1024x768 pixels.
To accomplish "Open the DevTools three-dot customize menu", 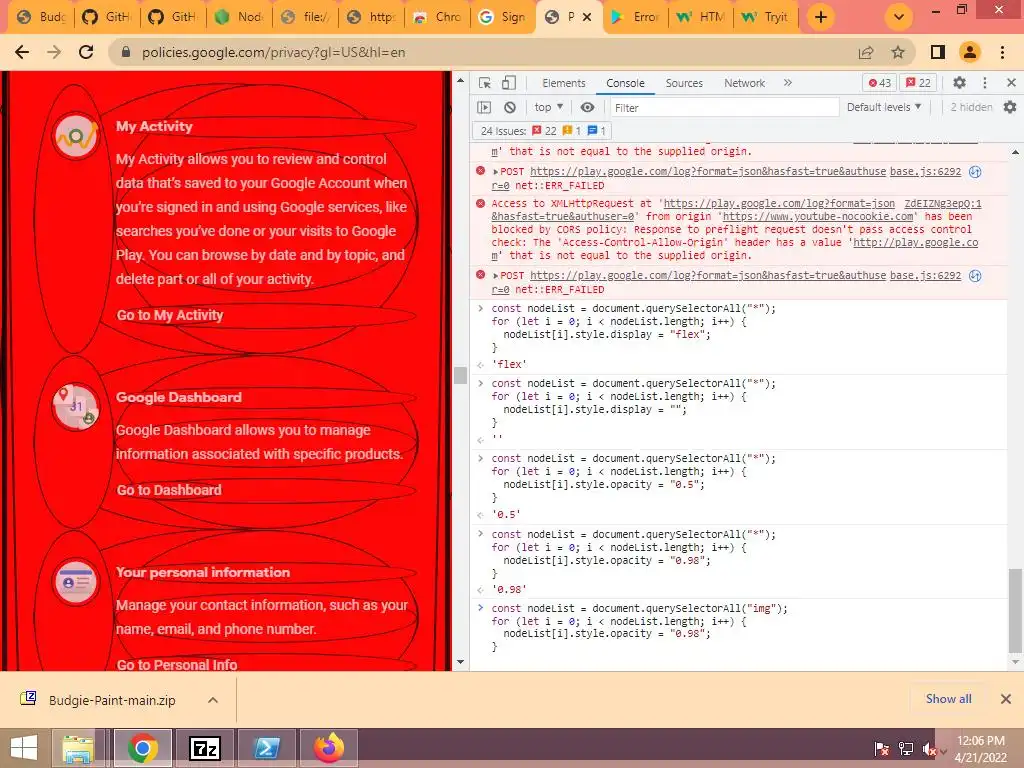I will click(x=985, y=83).
